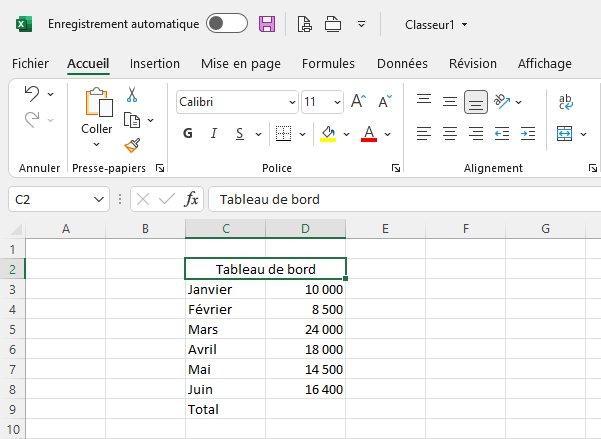Expand the borders options dropdown arrow
601x439 pixels.
coord(302,134)
